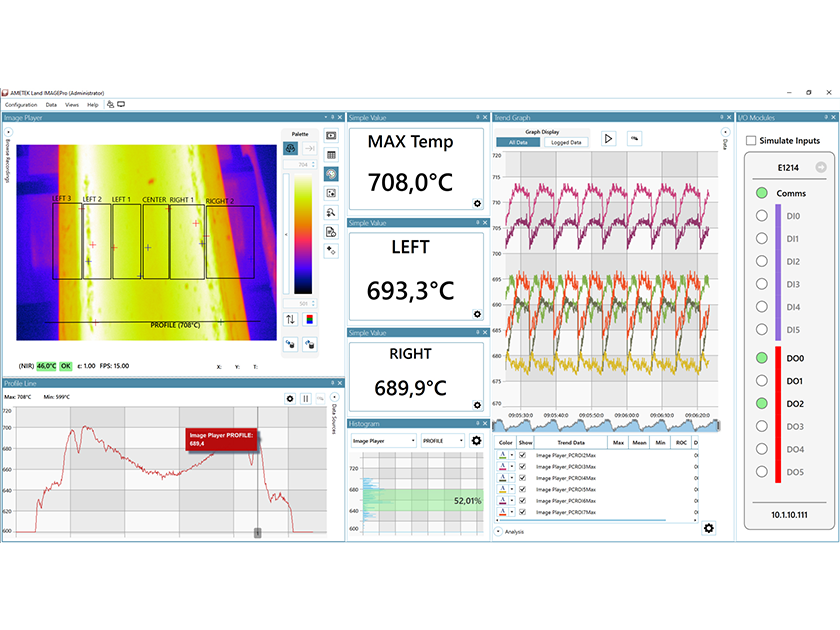Expand the Analysis section below the Trend Graph

point(512,531)
